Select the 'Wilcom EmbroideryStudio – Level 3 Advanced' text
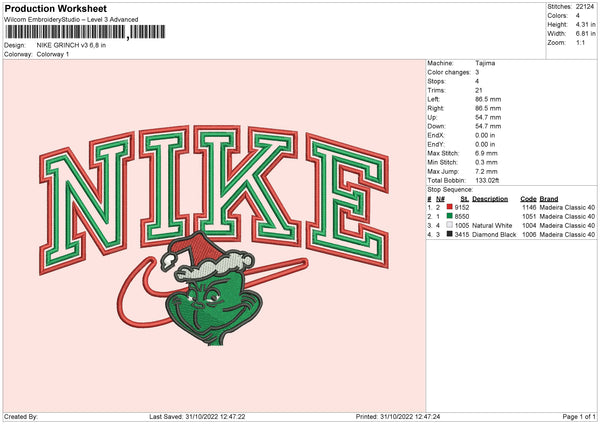This screenshot has height=424, width=600. click(71, 20)
